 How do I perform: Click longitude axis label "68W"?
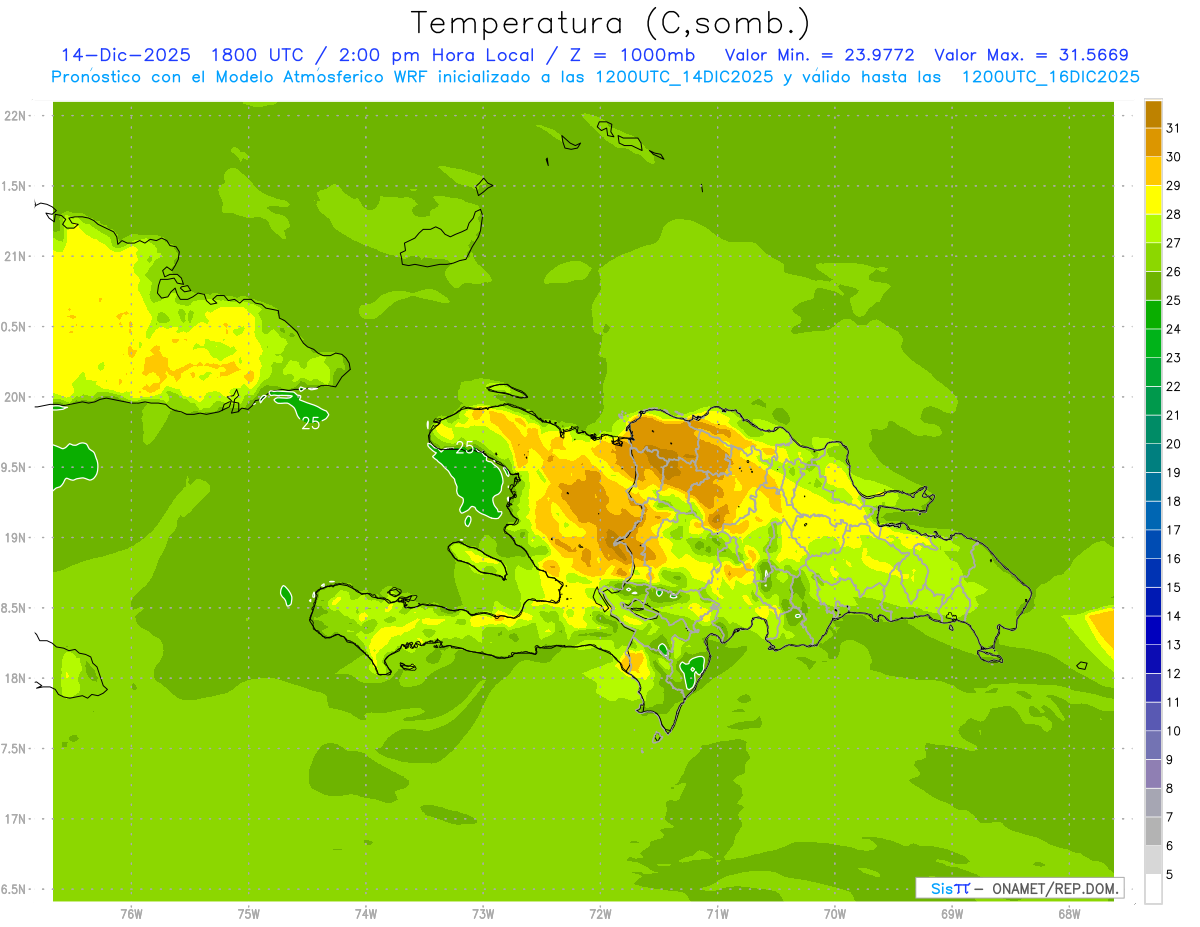tap(1069, 914)
